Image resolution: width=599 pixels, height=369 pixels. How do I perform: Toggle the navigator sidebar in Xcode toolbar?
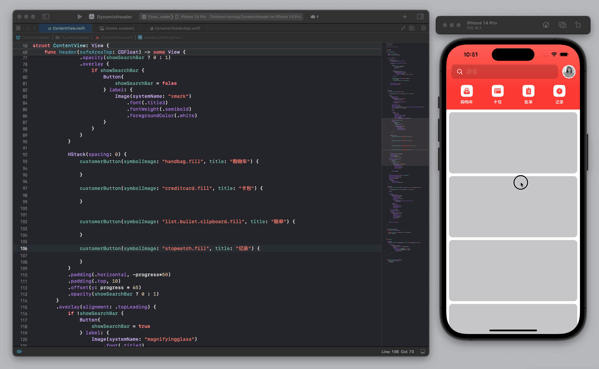45,16
